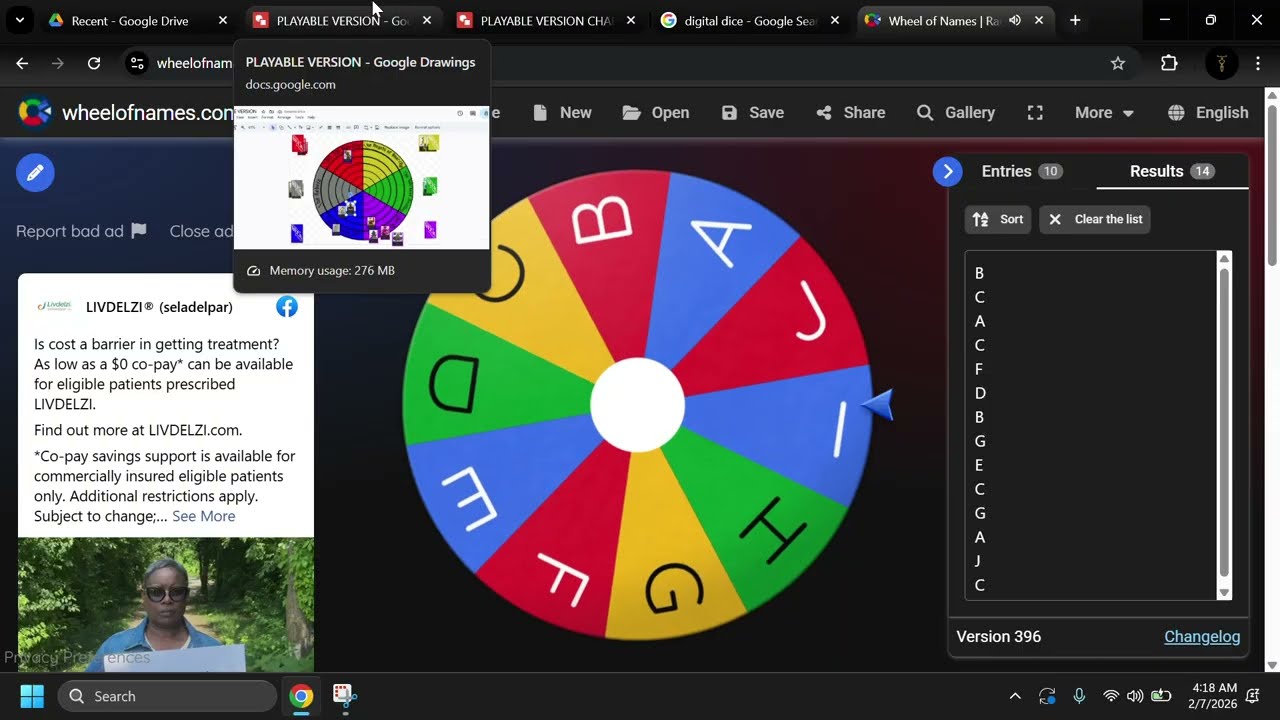Click the Version 396 label
Image resolution: width=1280 pixels, height=720 pixels.
pos(998,636)
